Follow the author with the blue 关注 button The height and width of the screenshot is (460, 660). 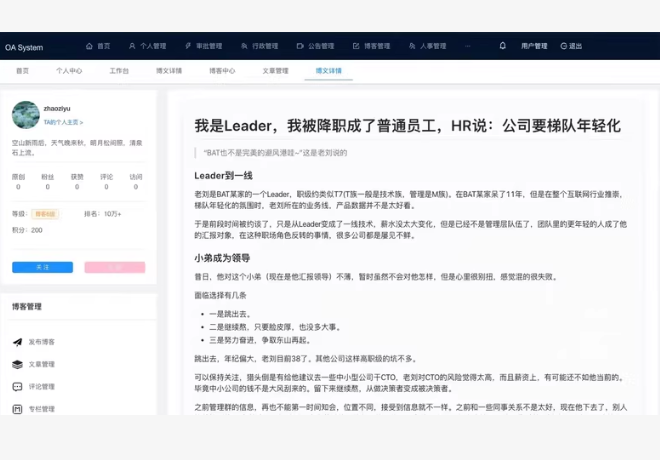[x=43, y=267]
